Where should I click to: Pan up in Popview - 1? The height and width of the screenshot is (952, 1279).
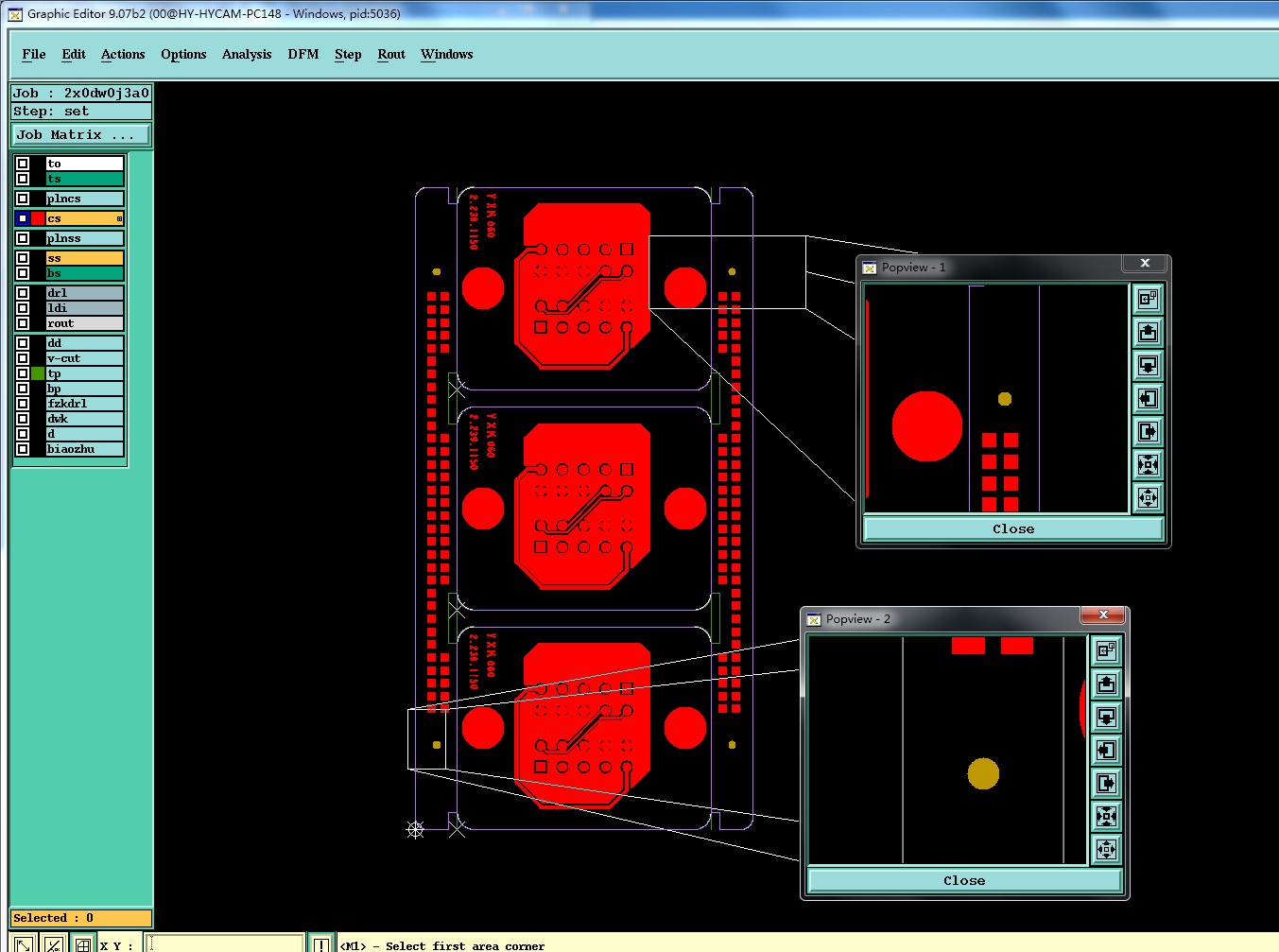(1148, 333)
